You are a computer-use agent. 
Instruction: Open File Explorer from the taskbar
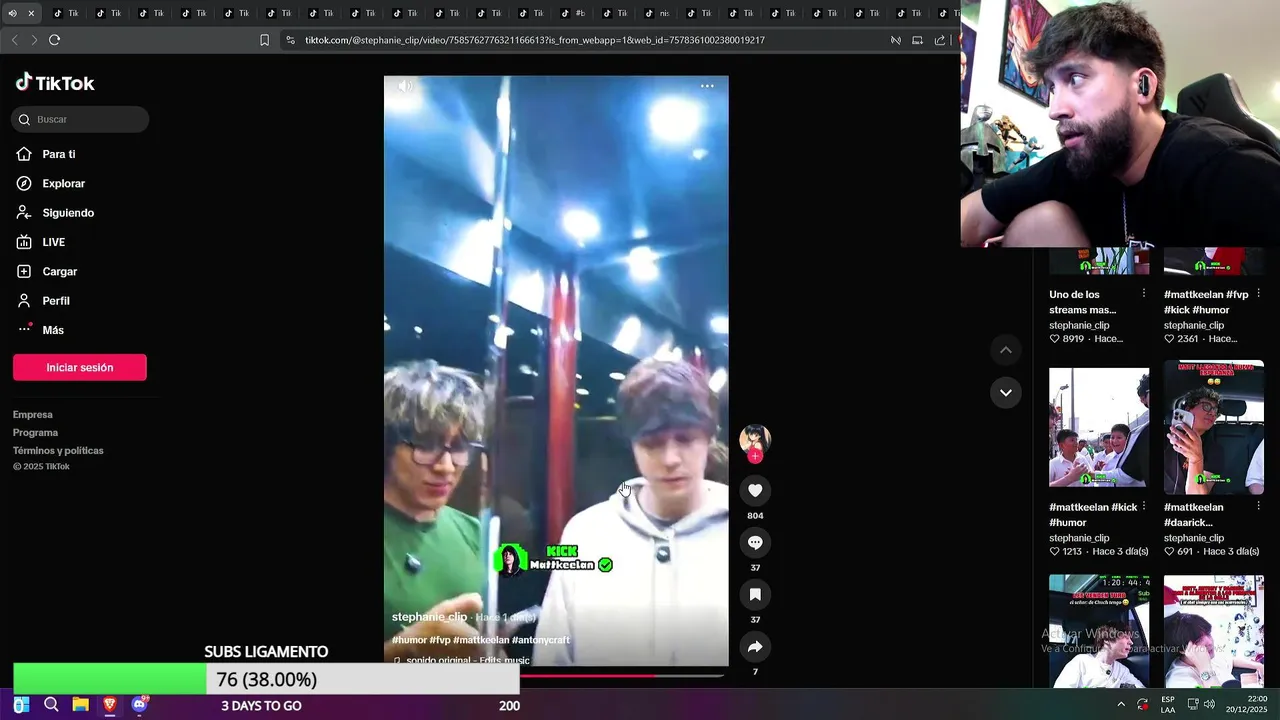tap(80, 705)
